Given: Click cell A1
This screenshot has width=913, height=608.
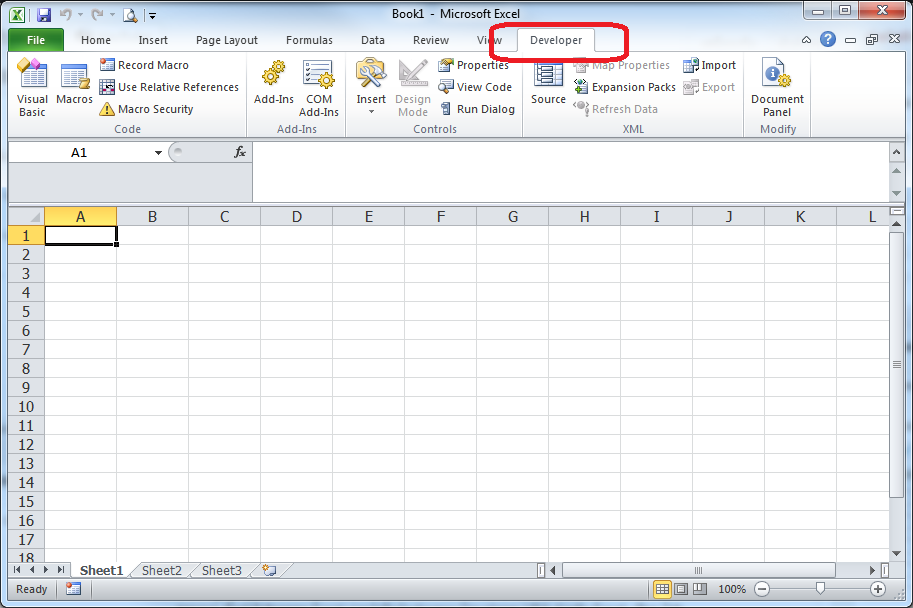Looking at the screenshot, I should click(81, 235).
